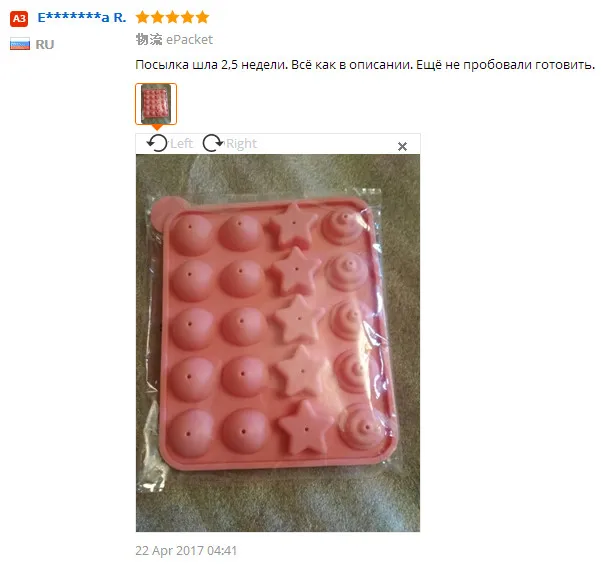Click the "Left" rotate label
614x566 pixels.
coord(181,143)
